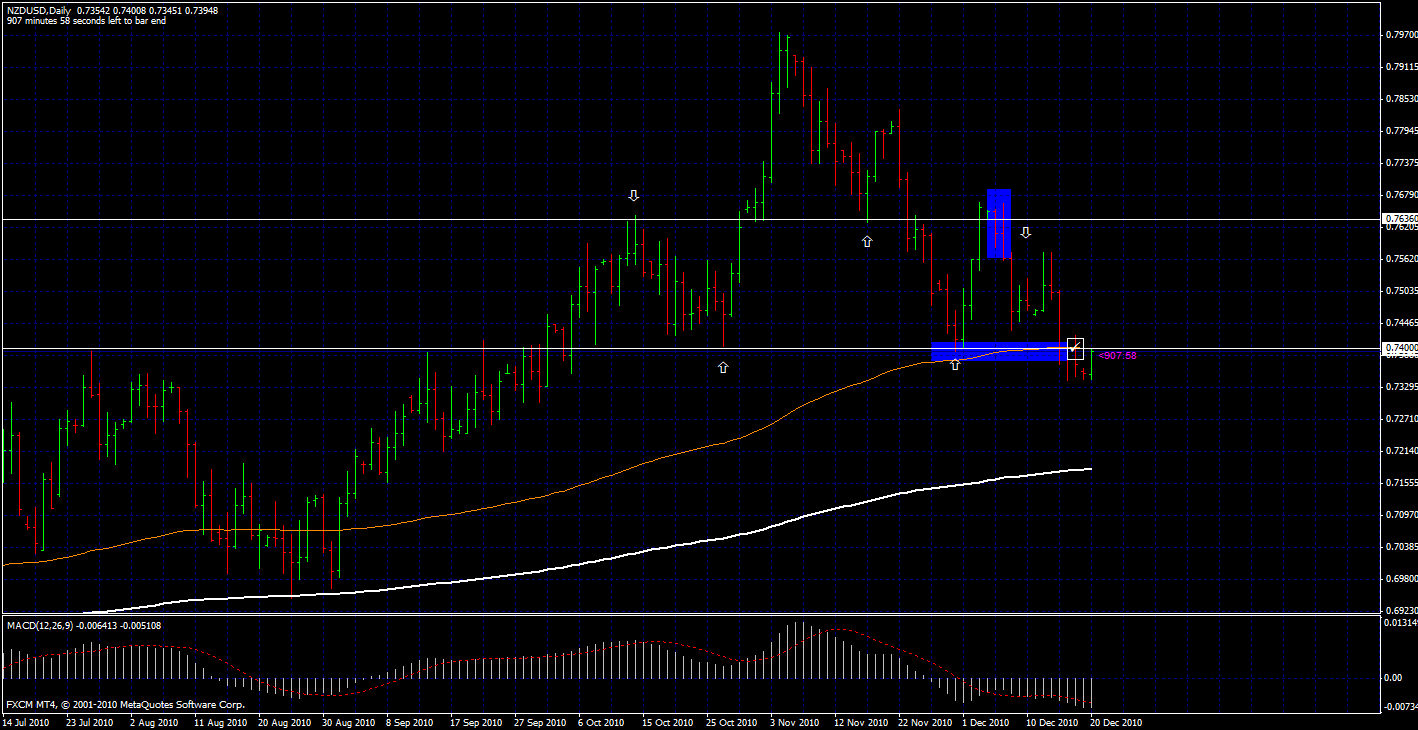Click the '20 Dec 2010' date label
Image resolution: width=1418 pixels, height=730 pixels.
pos(1116,722)
